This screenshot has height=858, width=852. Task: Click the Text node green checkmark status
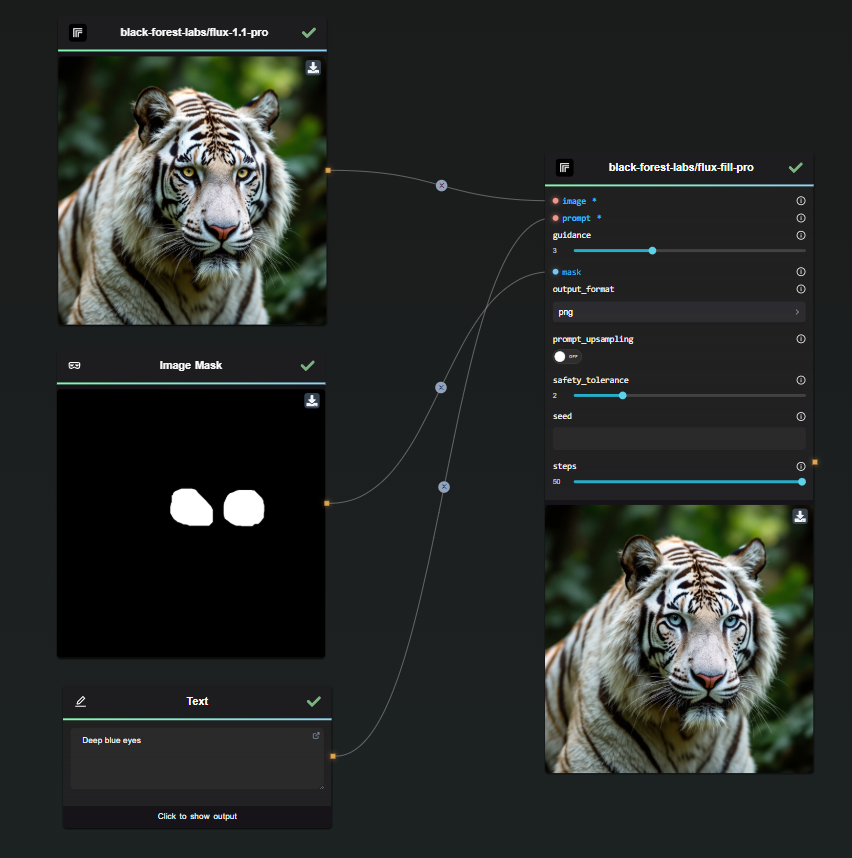(314, 702)
